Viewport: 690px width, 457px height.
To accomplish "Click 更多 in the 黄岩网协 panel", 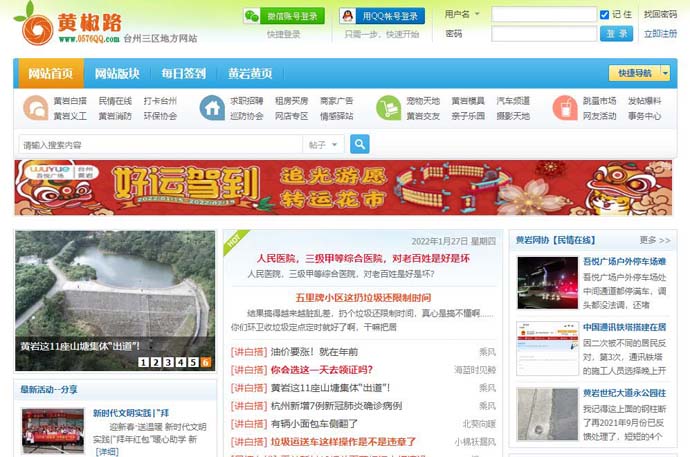I will 655,241.
